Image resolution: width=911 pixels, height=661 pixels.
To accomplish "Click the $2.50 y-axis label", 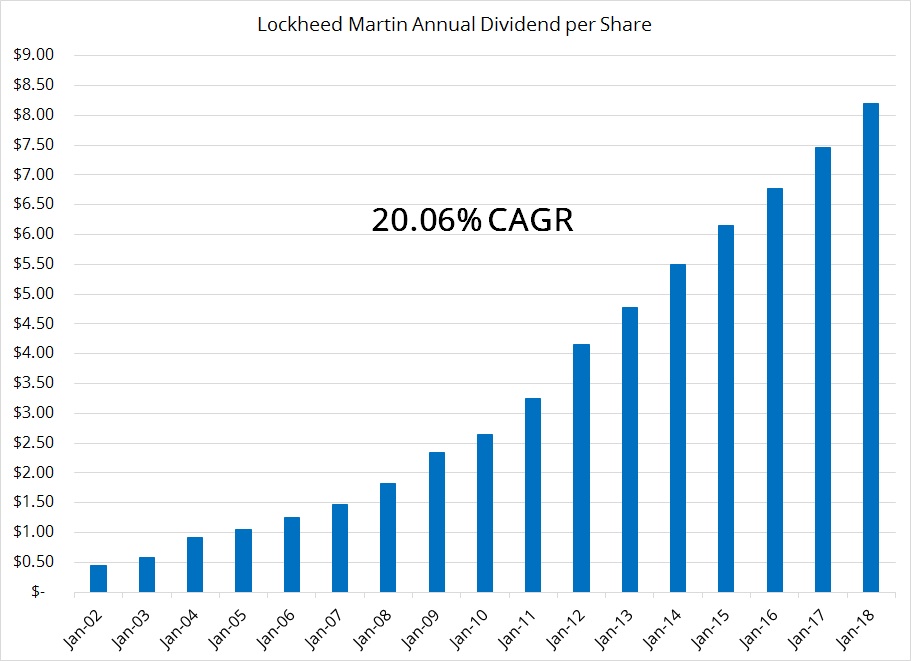I will tap(34, 443).
